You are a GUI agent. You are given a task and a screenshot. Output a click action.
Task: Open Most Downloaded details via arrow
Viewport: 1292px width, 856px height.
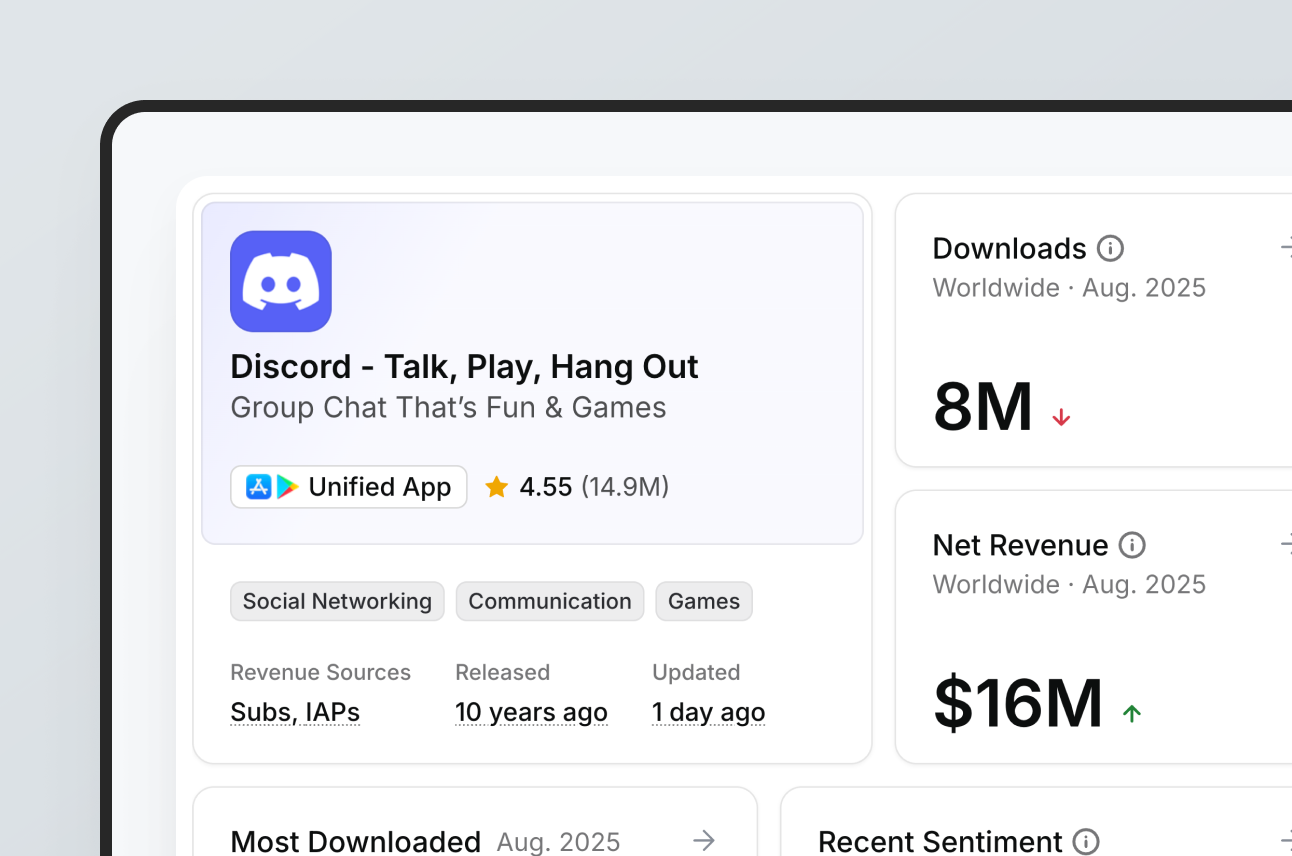tap(704, 841)
